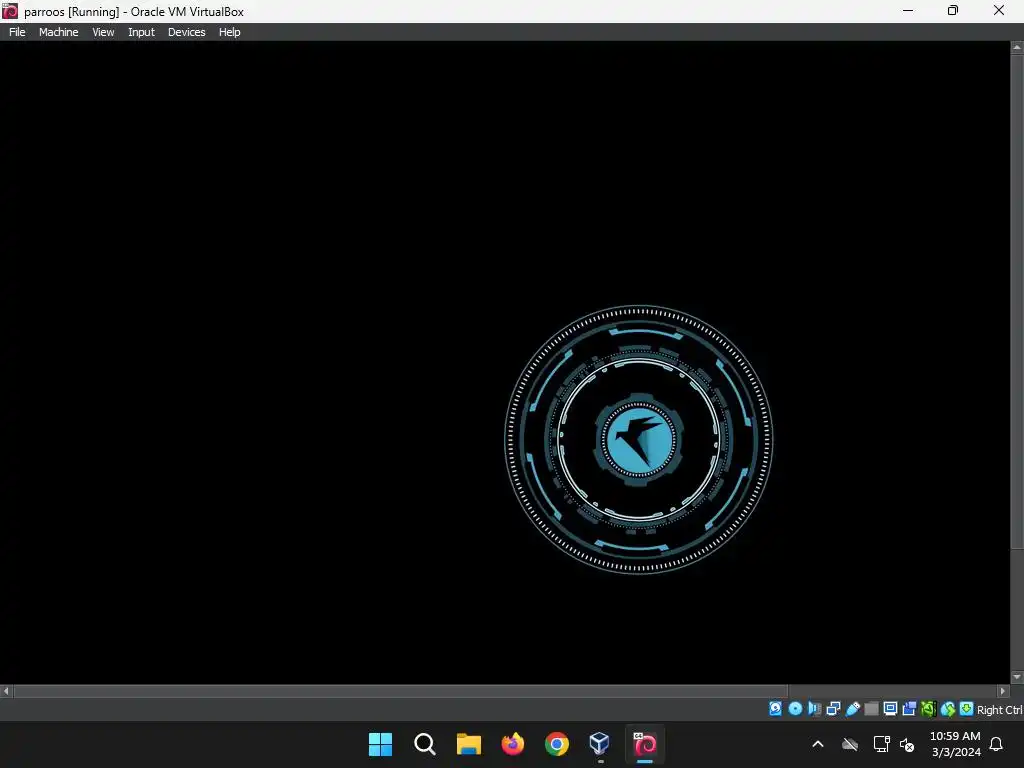Screen dimensions: 1024x768
Task: Click the running parroos VM taskbar icon
Action: click(x=645, y=744)
